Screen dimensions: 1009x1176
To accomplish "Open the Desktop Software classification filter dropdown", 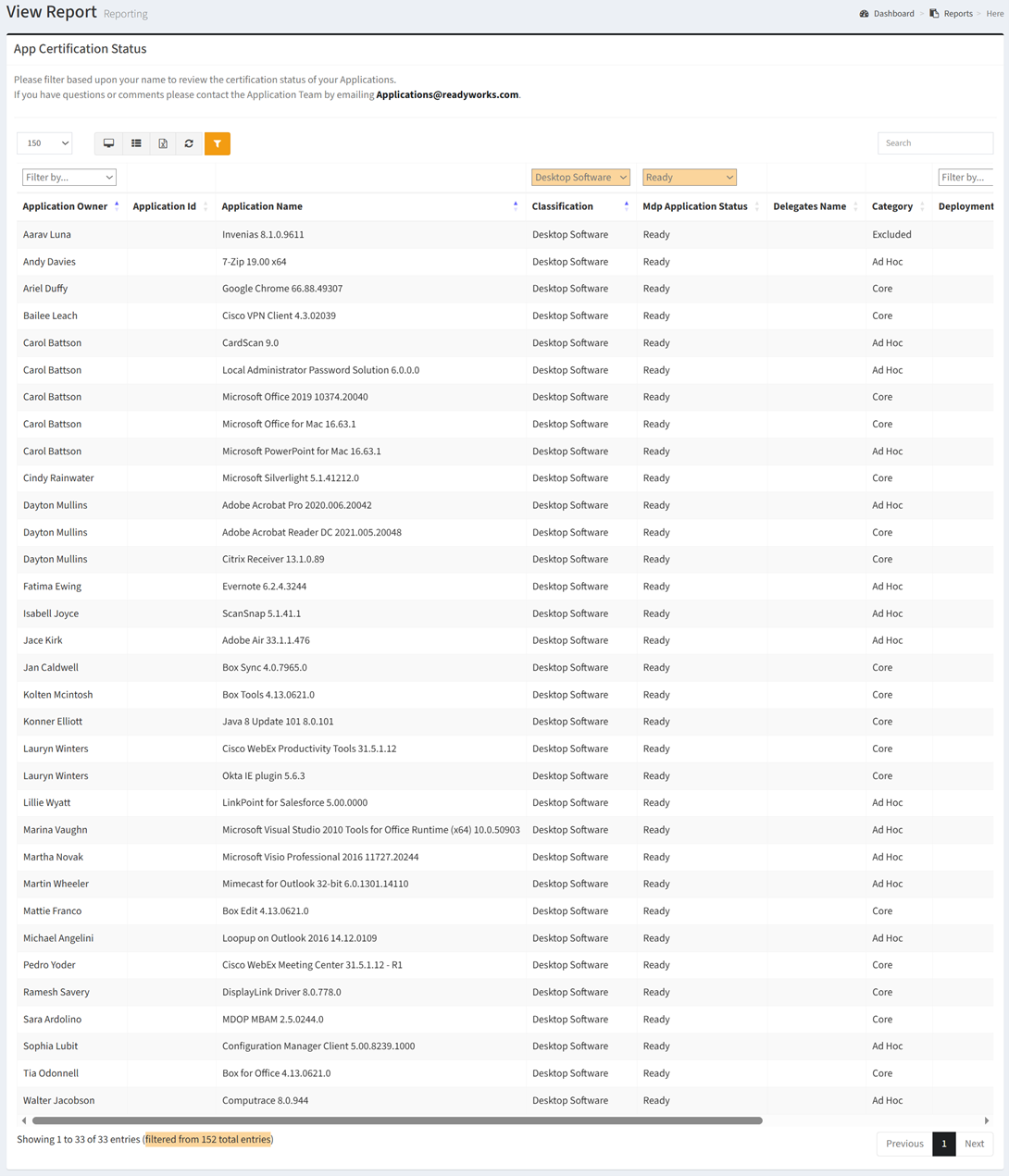I will [580, 178].
